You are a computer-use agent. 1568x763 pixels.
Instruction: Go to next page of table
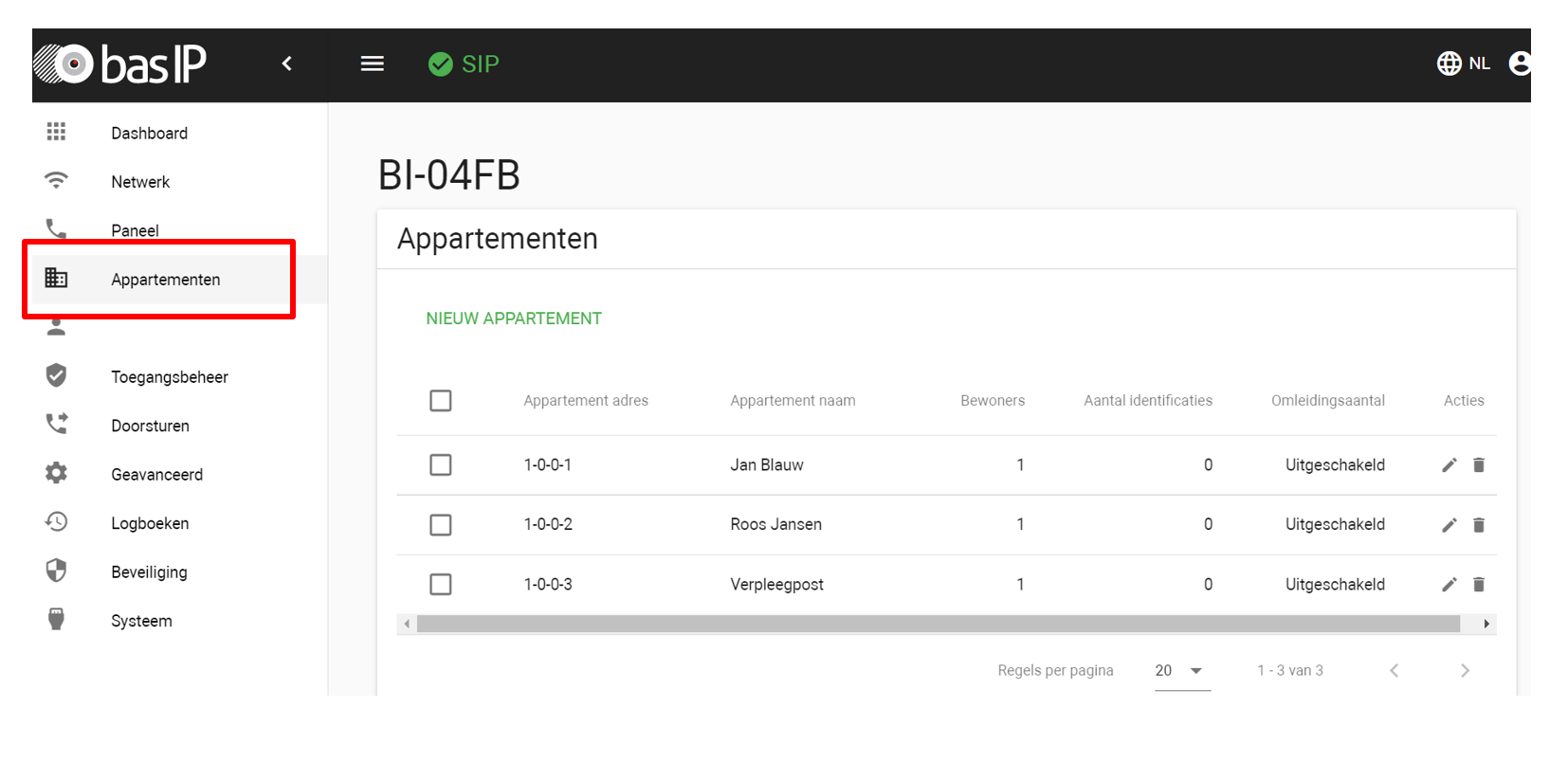[x=1465, y=670]
